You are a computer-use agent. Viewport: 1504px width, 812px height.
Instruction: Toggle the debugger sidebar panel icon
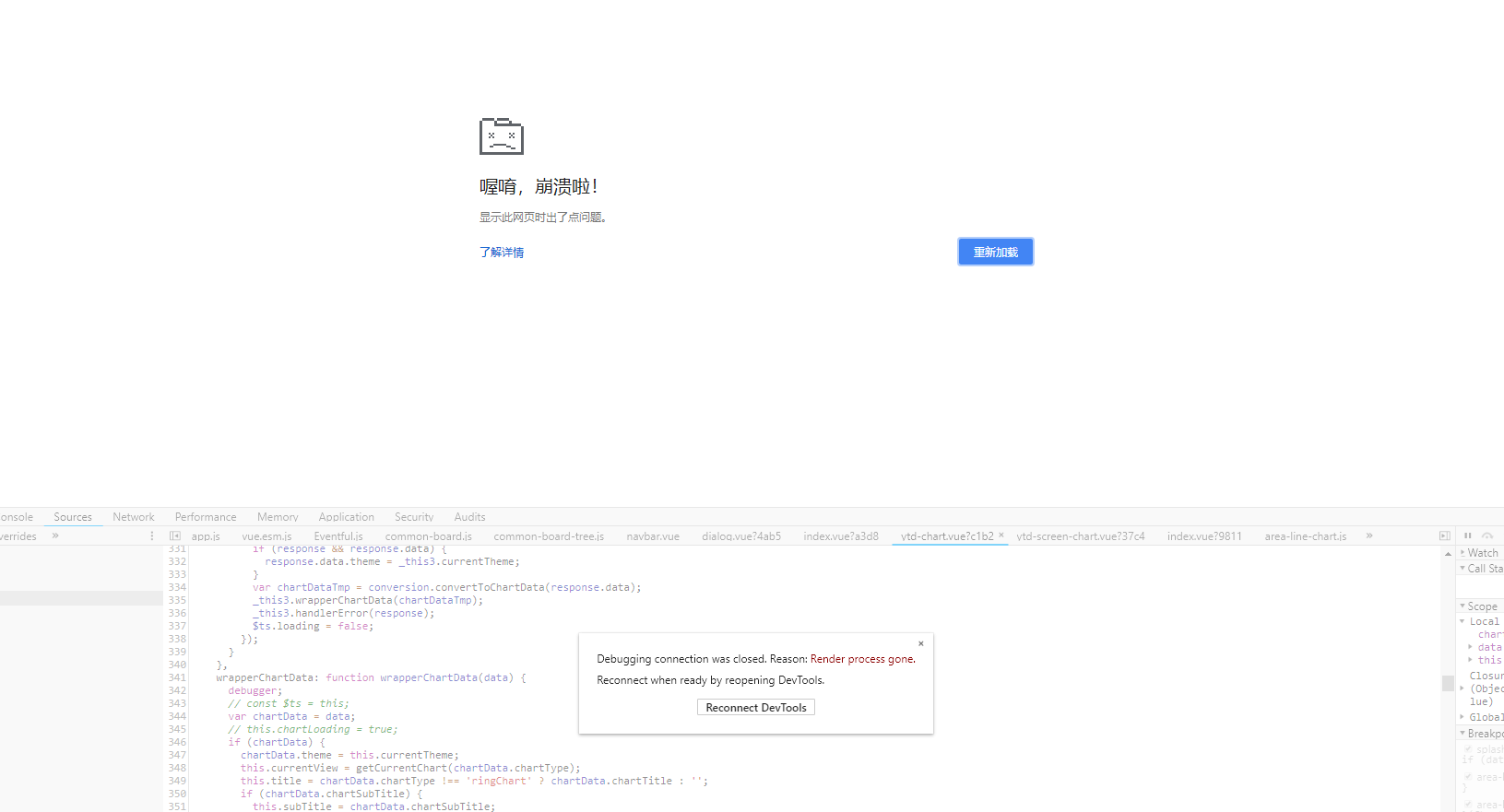tap(1445, 535)
